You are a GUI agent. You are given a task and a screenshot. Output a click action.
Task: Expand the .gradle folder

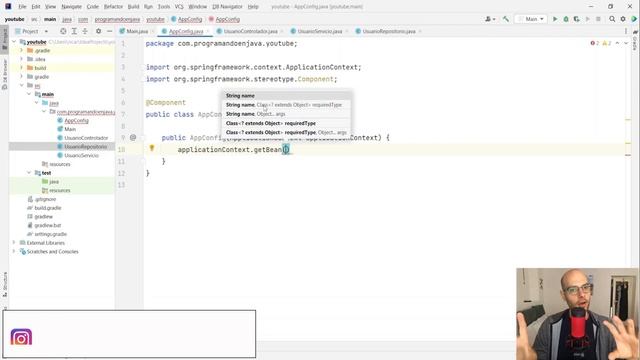coord(22,51)
